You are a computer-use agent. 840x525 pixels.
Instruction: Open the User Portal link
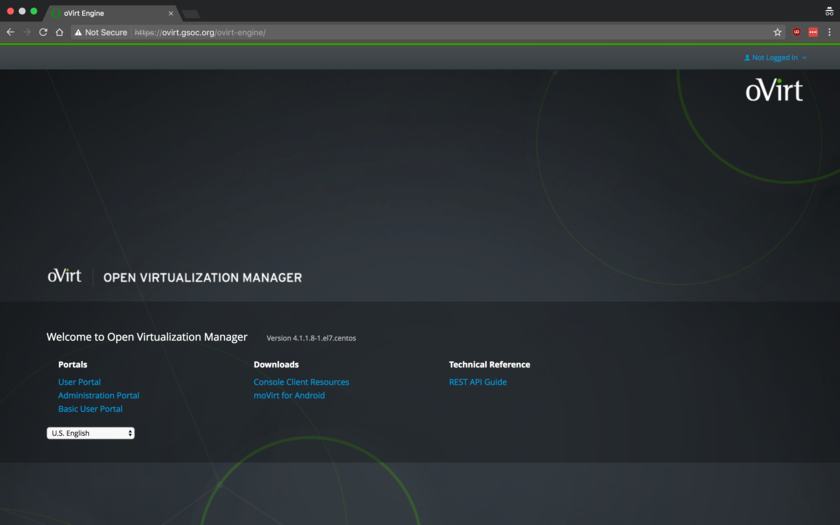pyautogui.click(x=79, y=382)
